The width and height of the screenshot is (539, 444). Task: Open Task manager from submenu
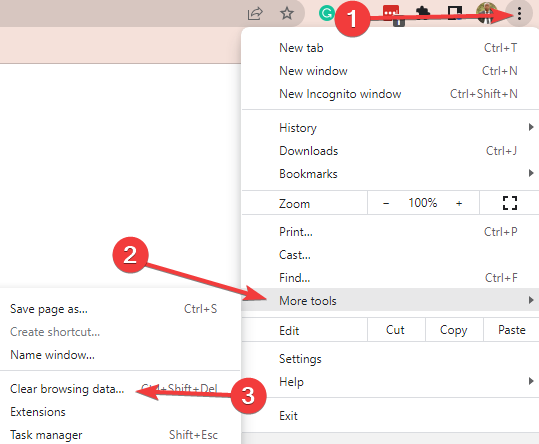[120, 435]
